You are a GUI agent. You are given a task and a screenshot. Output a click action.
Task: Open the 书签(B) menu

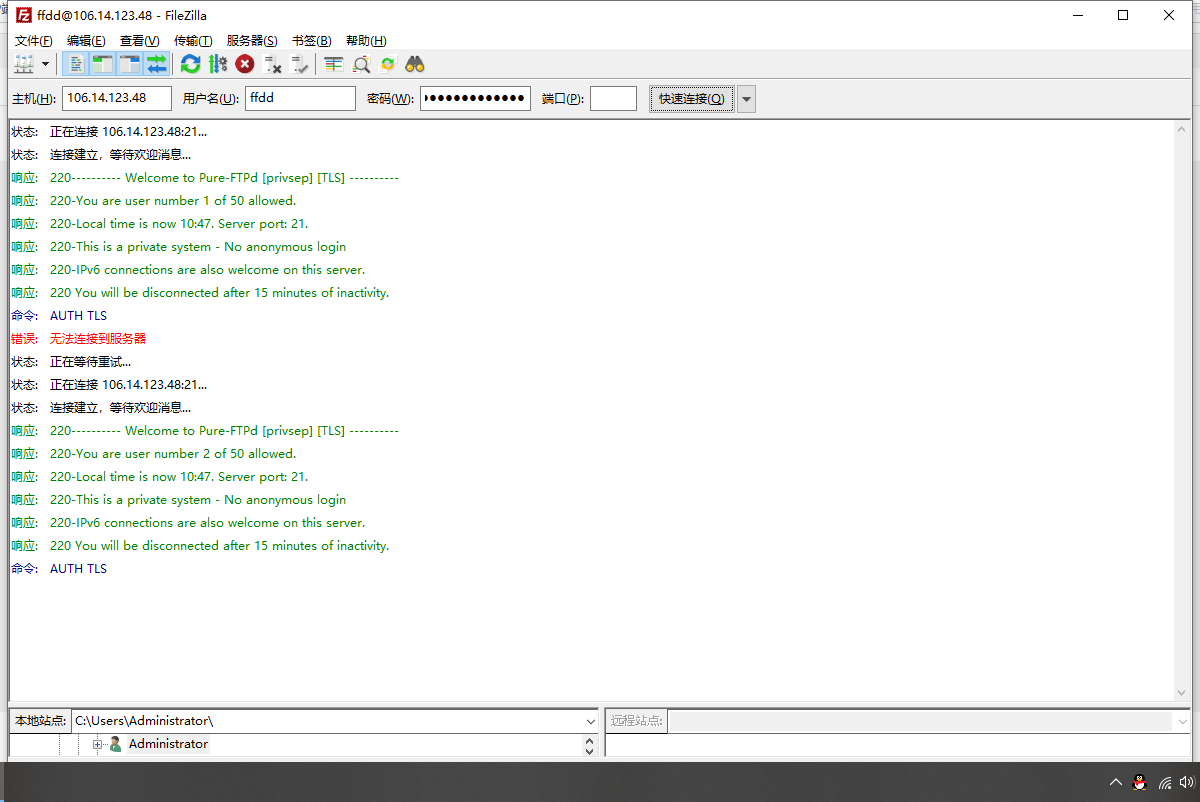click(x=311, y=41)
